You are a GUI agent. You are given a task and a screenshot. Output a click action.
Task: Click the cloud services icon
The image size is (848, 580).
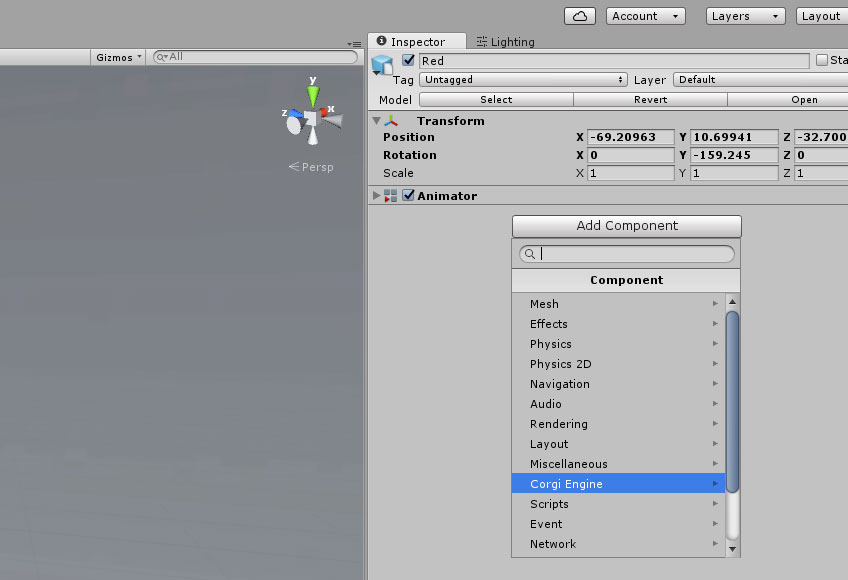[580, 16]
